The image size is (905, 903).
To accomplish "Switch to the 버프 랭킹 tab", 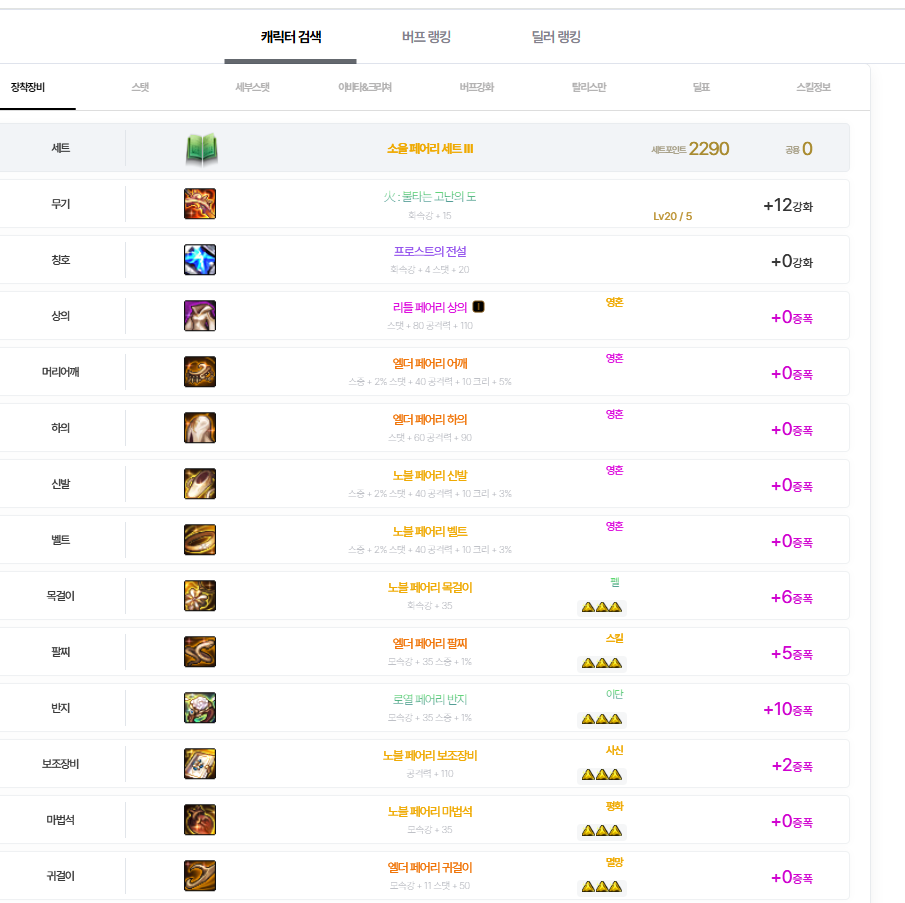I will (x=426, y=37).
